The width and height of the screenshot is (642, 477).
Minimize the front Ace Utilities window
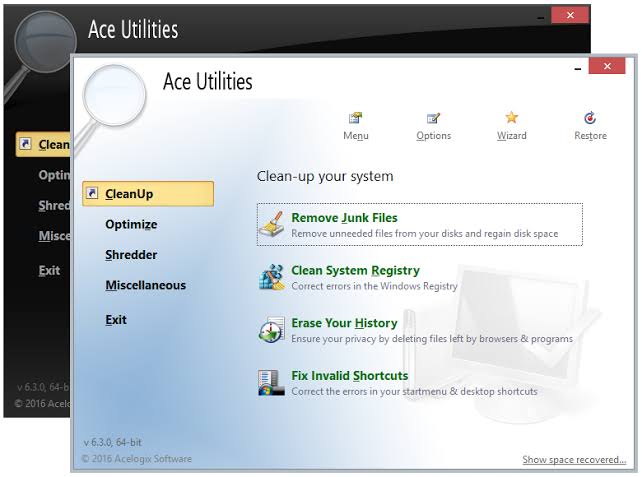[x=577, y=69]
